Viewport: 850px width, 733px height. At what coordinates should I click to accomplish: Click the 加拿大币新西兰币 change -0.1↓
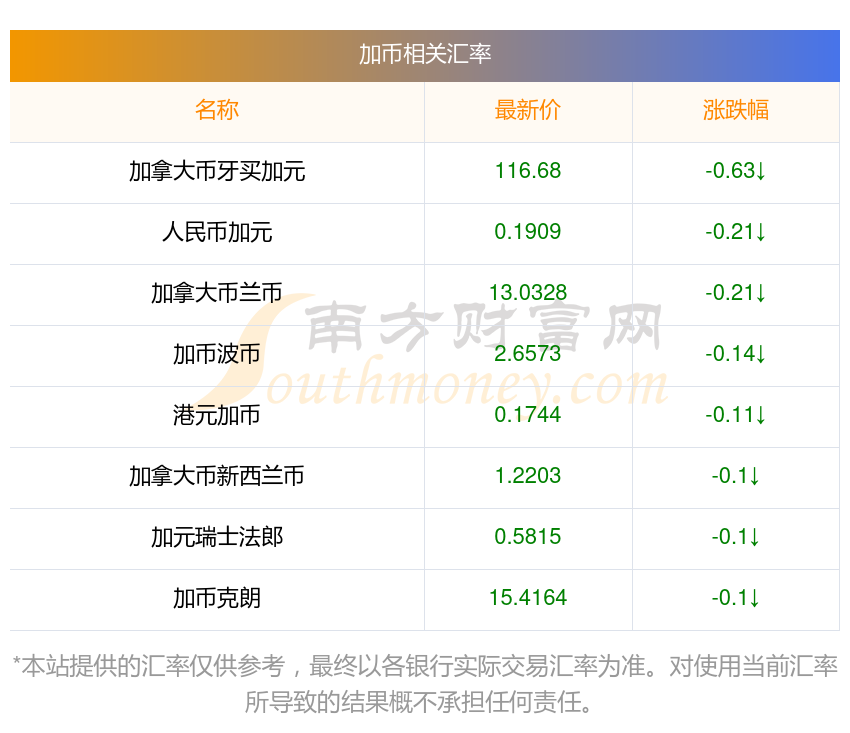pyautogui.click(x=736, y=476)
